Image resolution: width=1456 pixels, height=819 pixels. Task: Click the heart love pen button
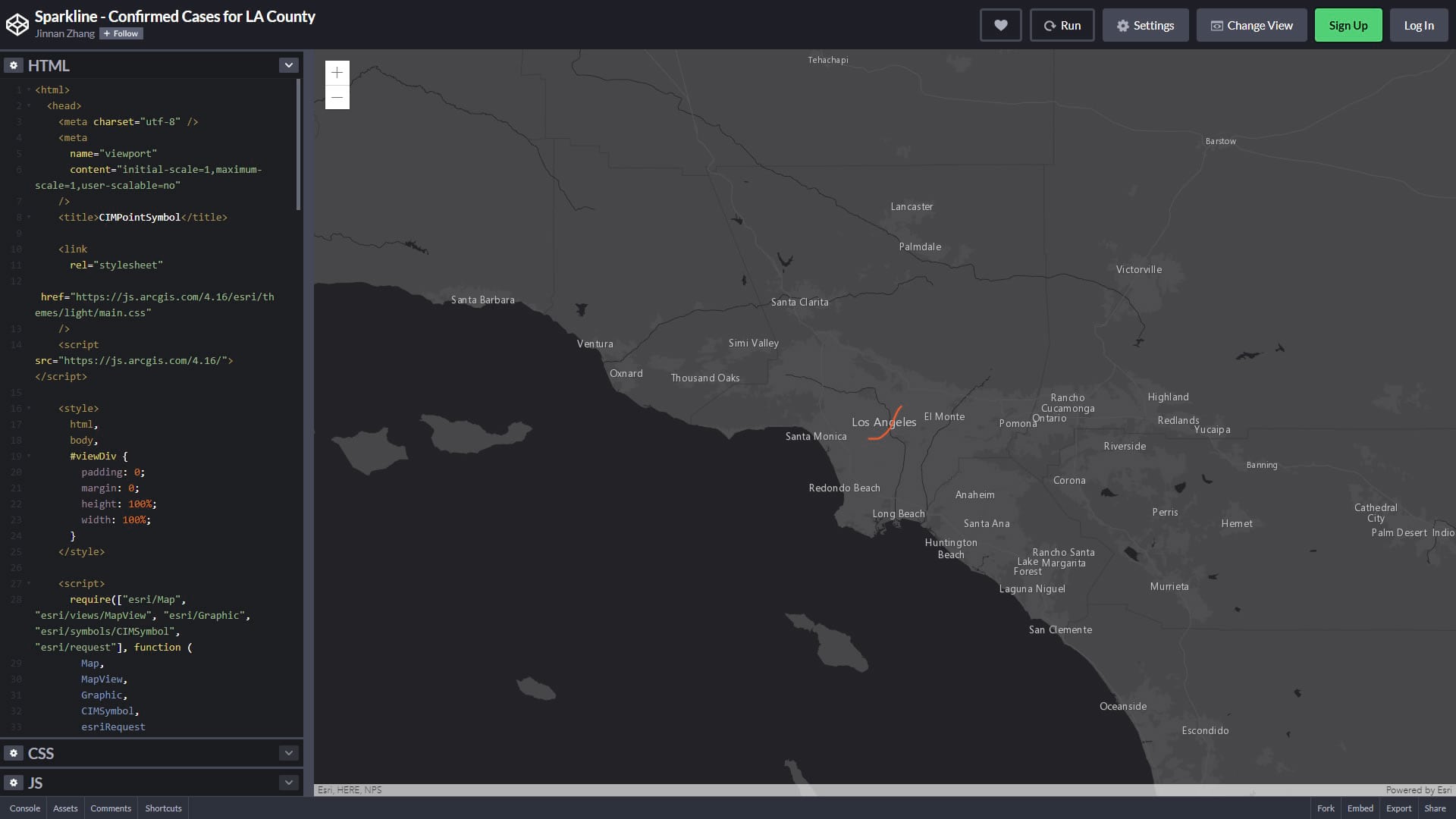tap(1001, 25)
